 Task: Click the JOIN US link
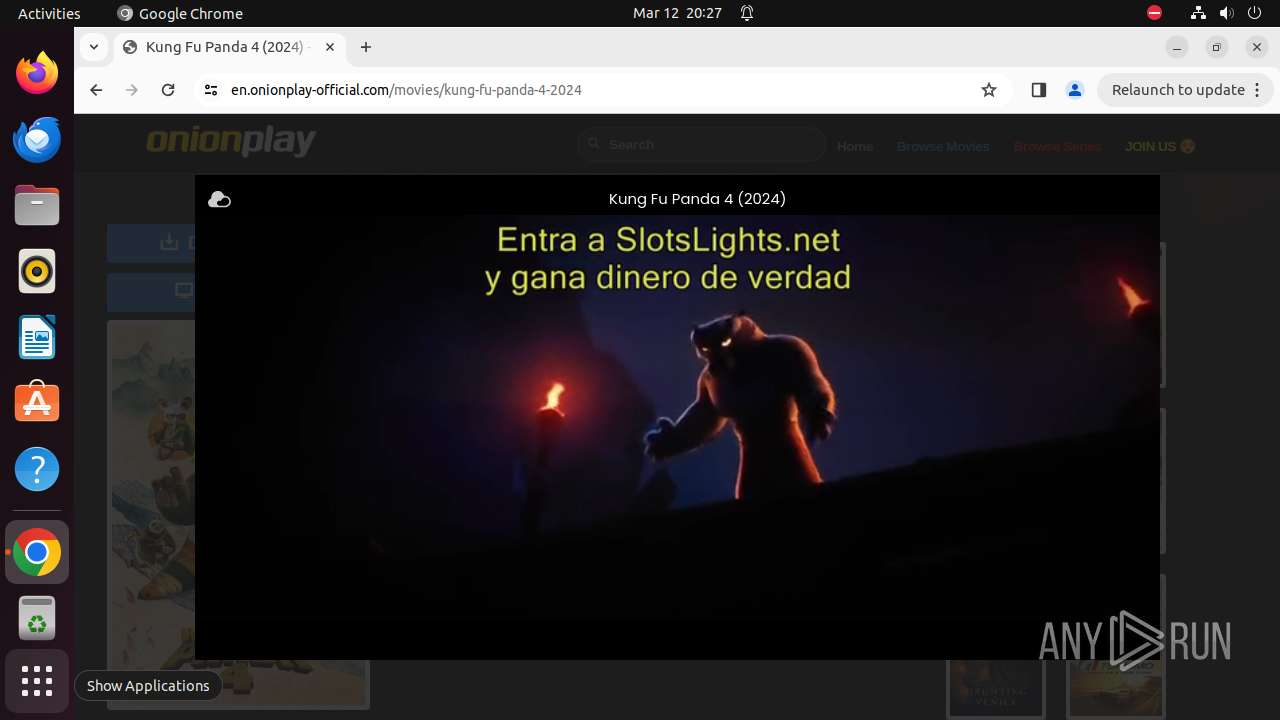1160,146
